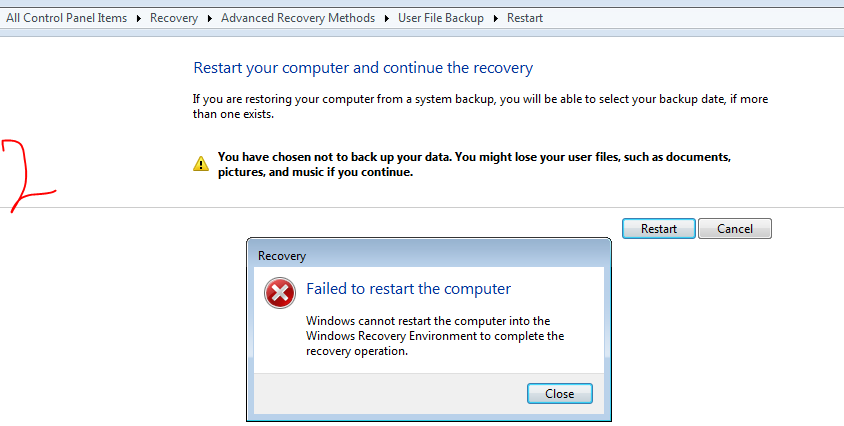Viewport: 844px width, 426px height.
Task: Expand the arrow after Recovery breadcrumb
Action: tap(210, 18)
